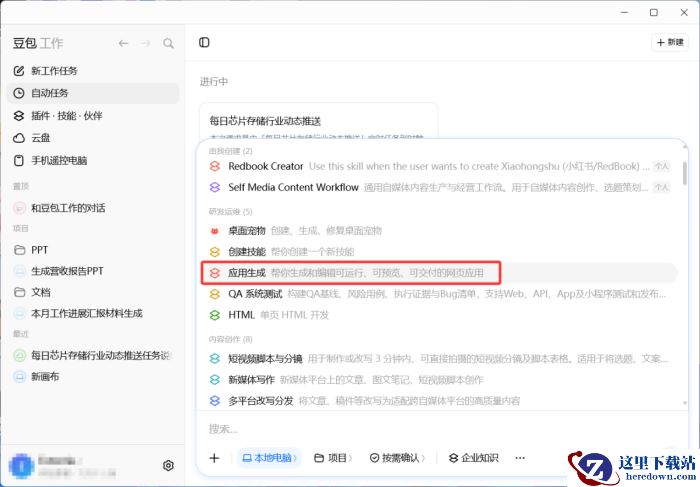Click the folder icon beside 文档

19,292
